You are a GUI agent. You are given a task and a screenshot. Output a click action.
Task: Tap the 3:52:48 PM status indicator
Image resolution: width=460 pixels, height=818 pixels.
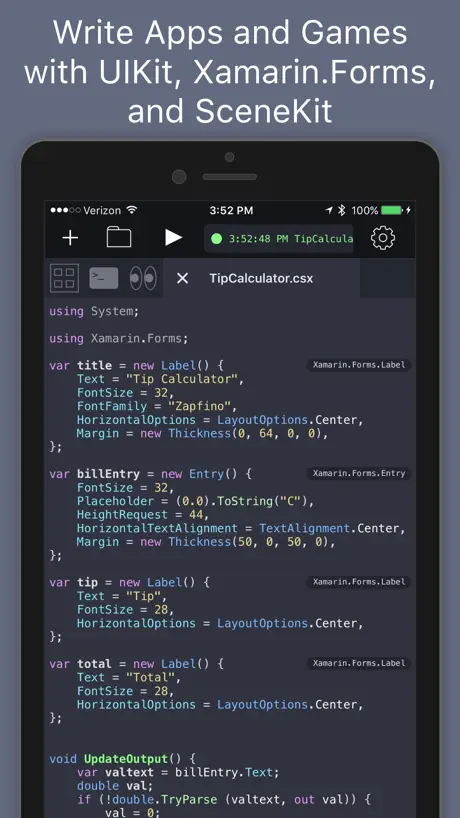279,239
